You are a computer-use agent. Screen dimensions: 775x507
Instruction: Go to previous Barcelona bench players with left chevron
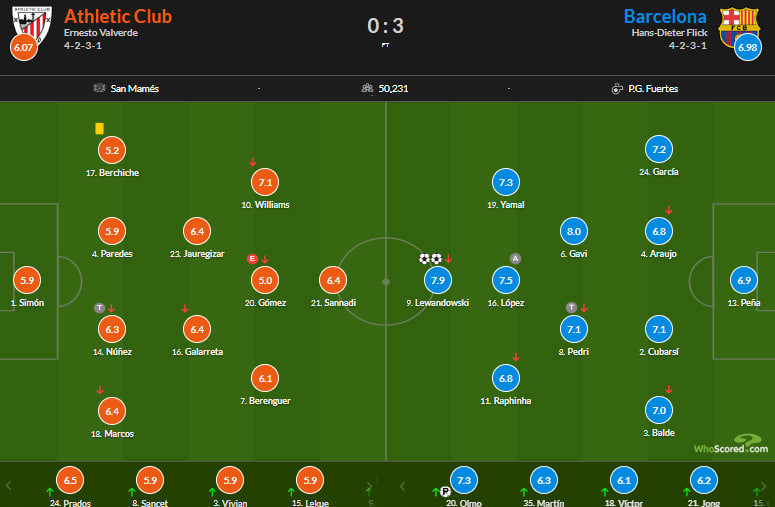(x=402, y=486)
